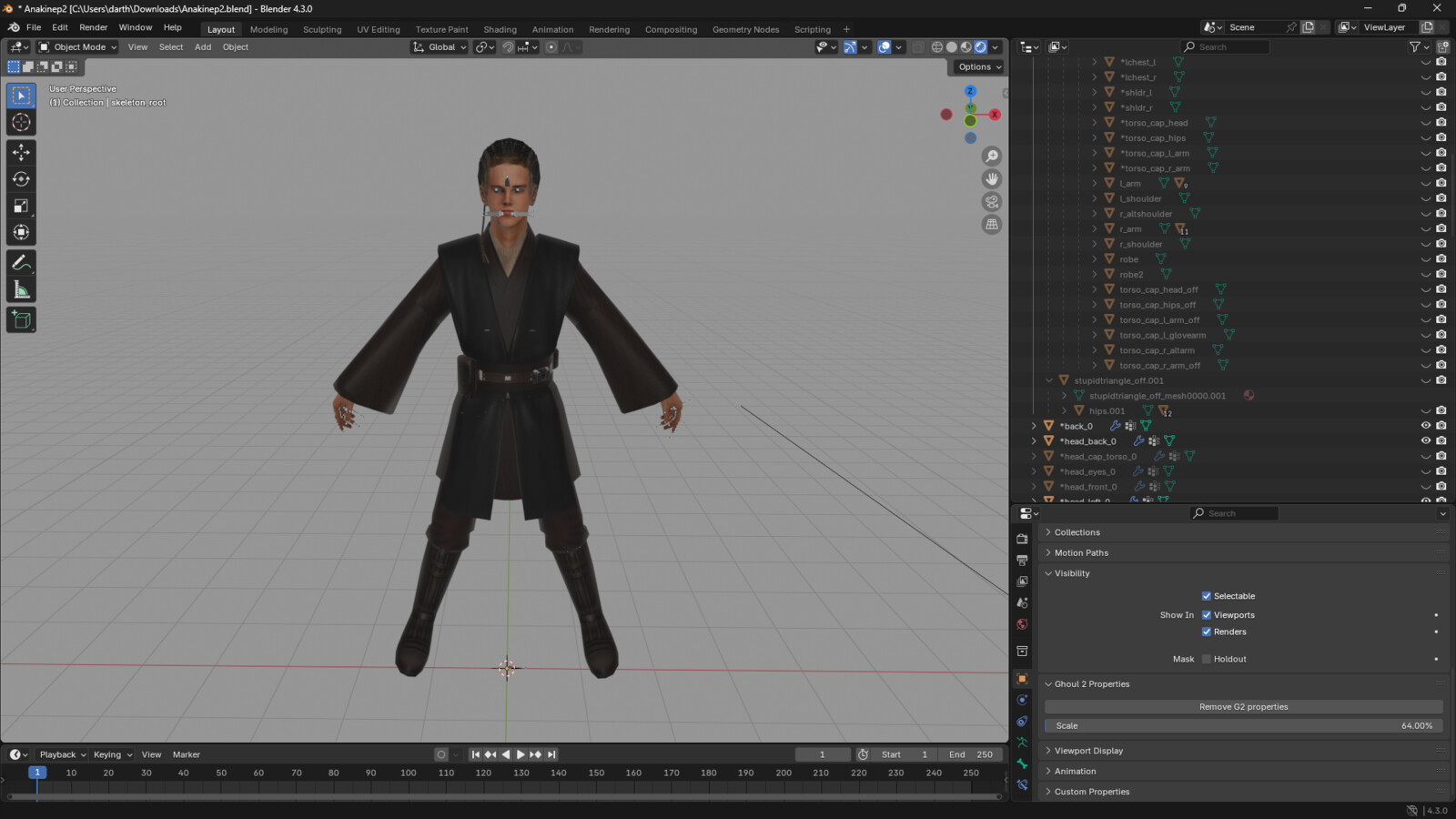Image resolution: width=1456 pixels, height=819 pixels.
Task: Enable the Holdout mask checkbox
Action: click(1207, 659)
